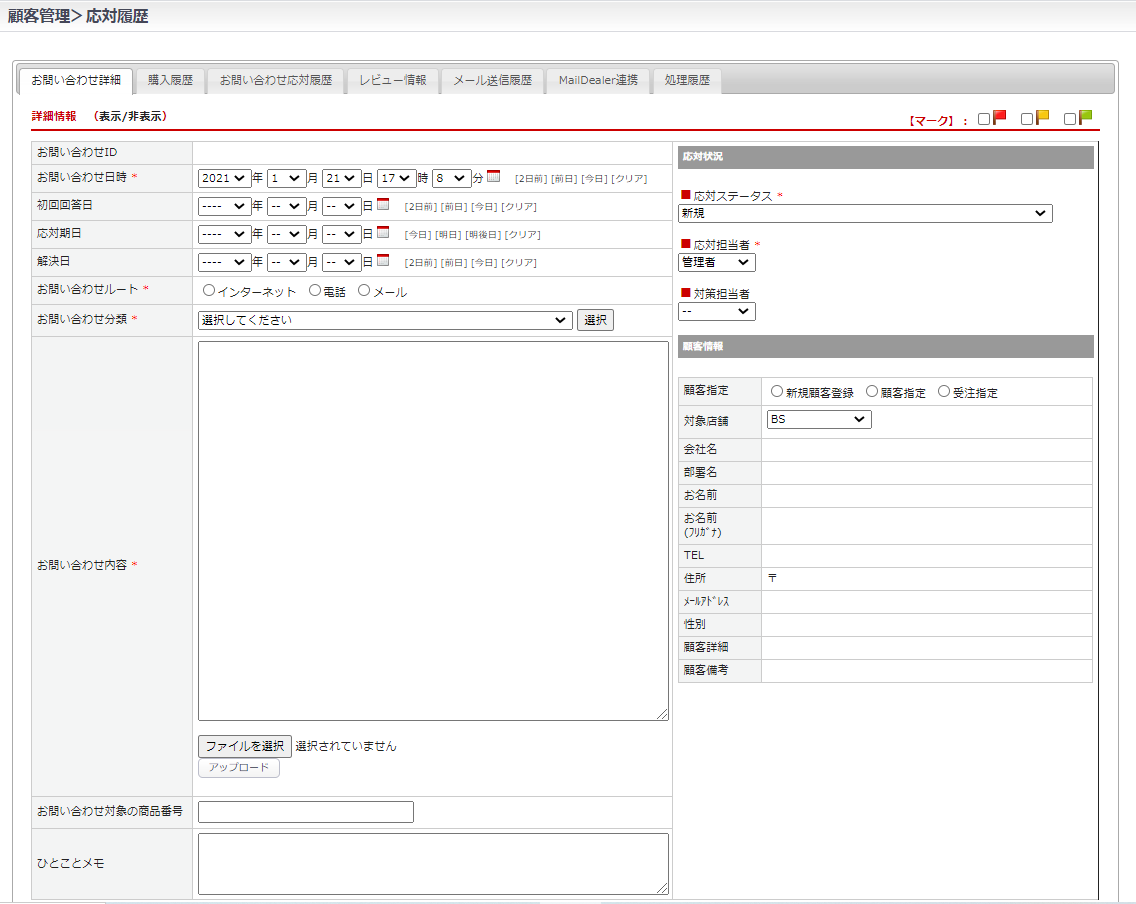Open the 応対担当者 dropdown

coord(717,262)
